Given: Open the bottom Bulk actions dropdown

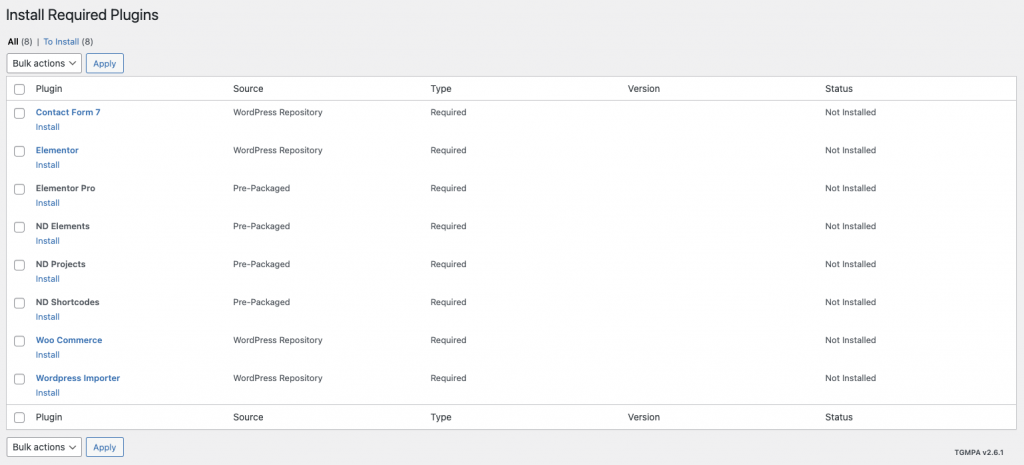Looking at the screenshot, I should 44,447.
